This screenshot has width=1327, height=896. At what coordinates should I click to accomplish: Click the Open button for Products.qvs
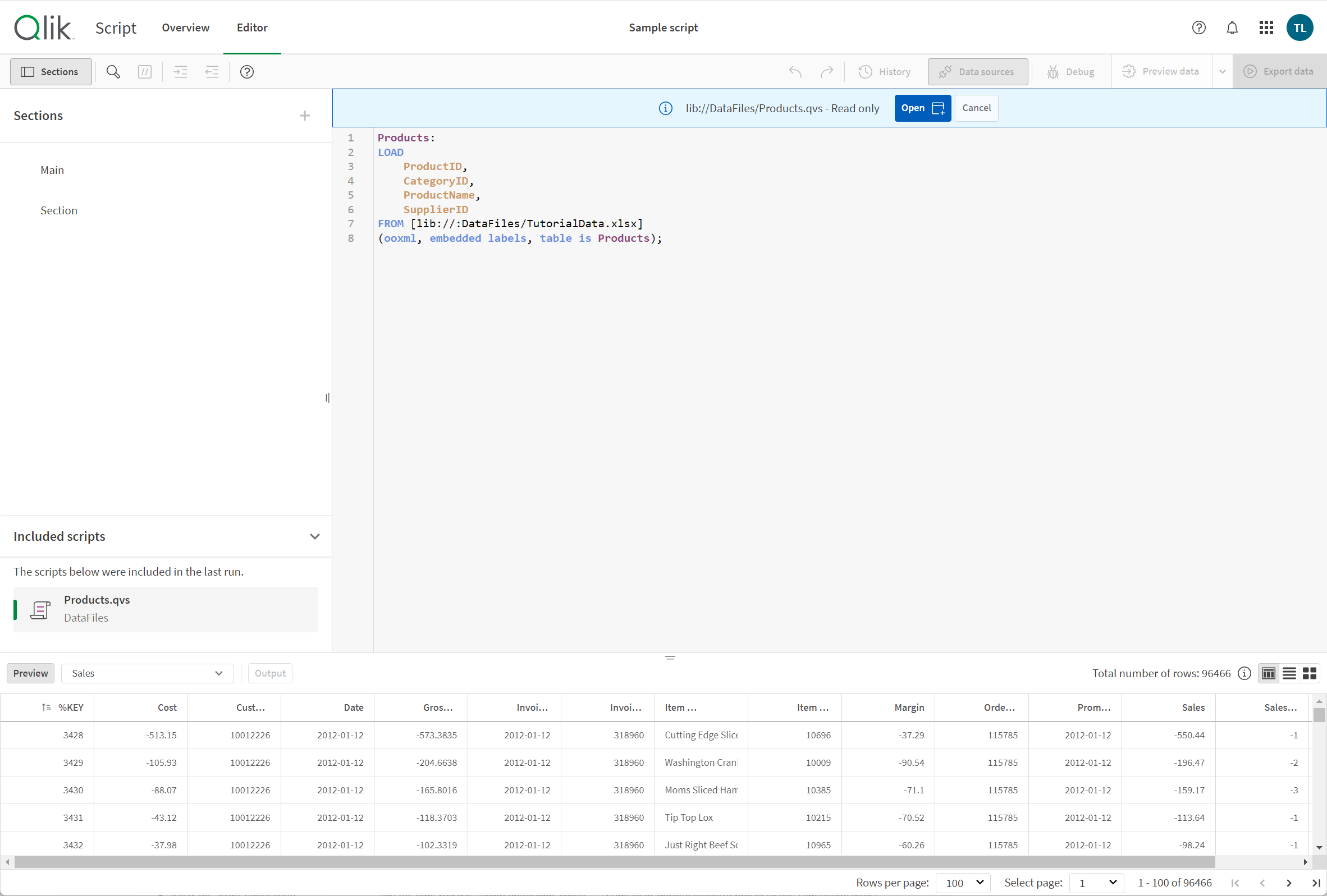tap(919, 108)
